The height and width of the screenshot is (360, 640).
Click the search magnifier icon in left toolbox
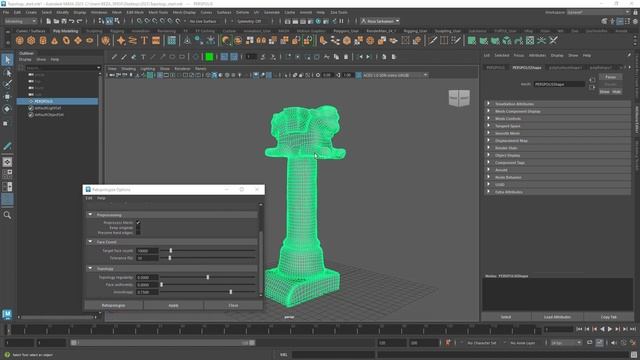(7, 215)
